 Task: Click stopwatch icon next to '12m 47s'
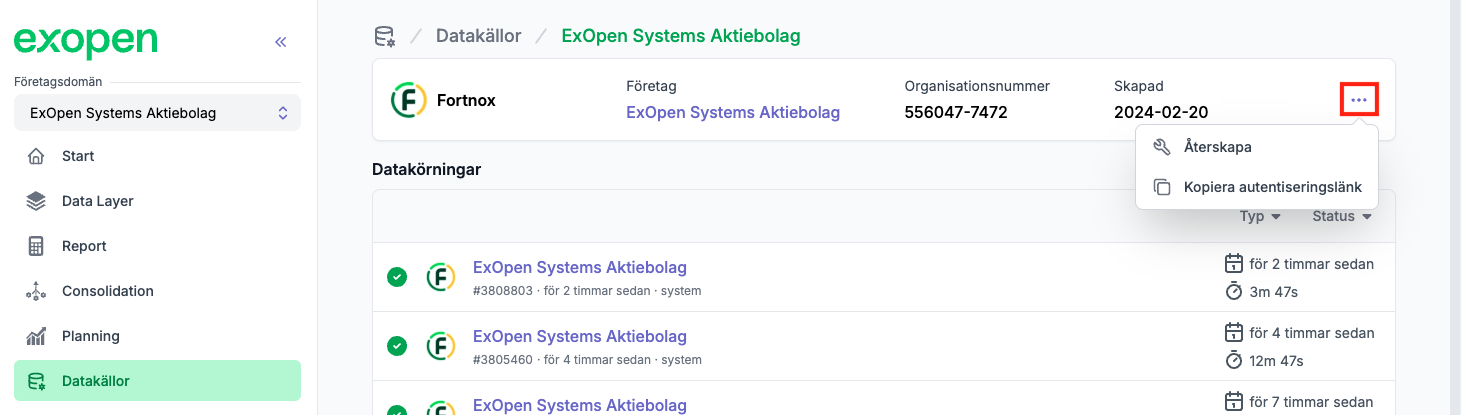[1234, 359]
